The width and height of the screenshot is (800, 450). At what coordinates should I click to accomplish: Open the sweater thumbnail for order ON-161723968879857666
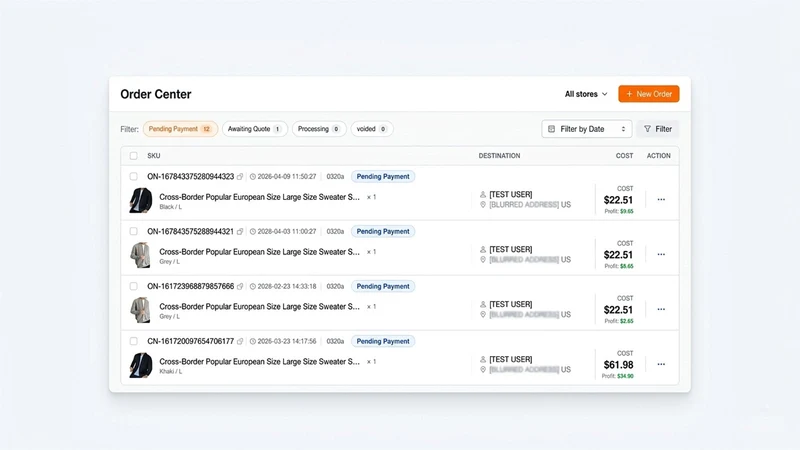tap(141, 310)
